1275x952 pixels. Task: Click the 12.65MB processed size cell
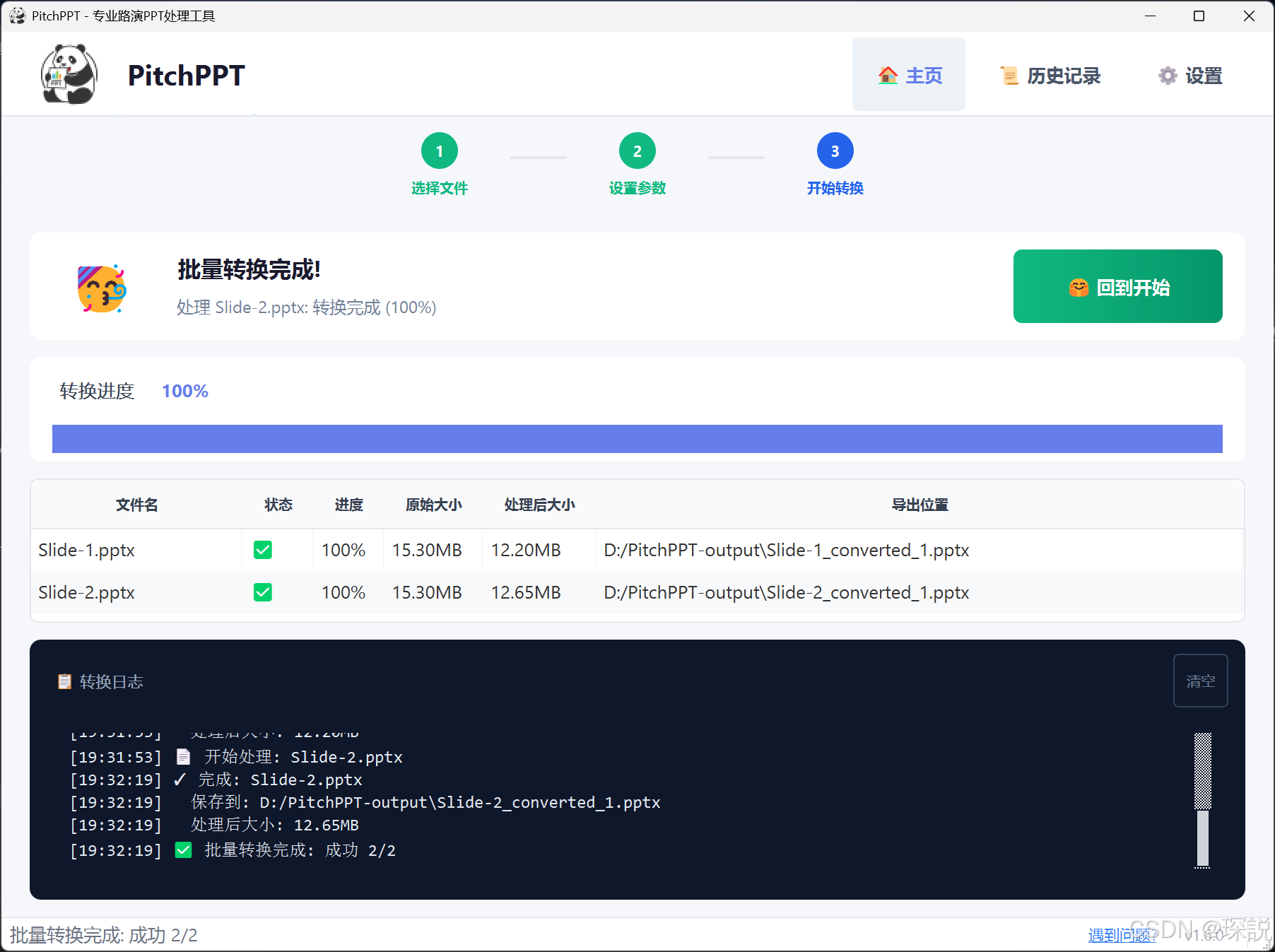coord(539,592)
